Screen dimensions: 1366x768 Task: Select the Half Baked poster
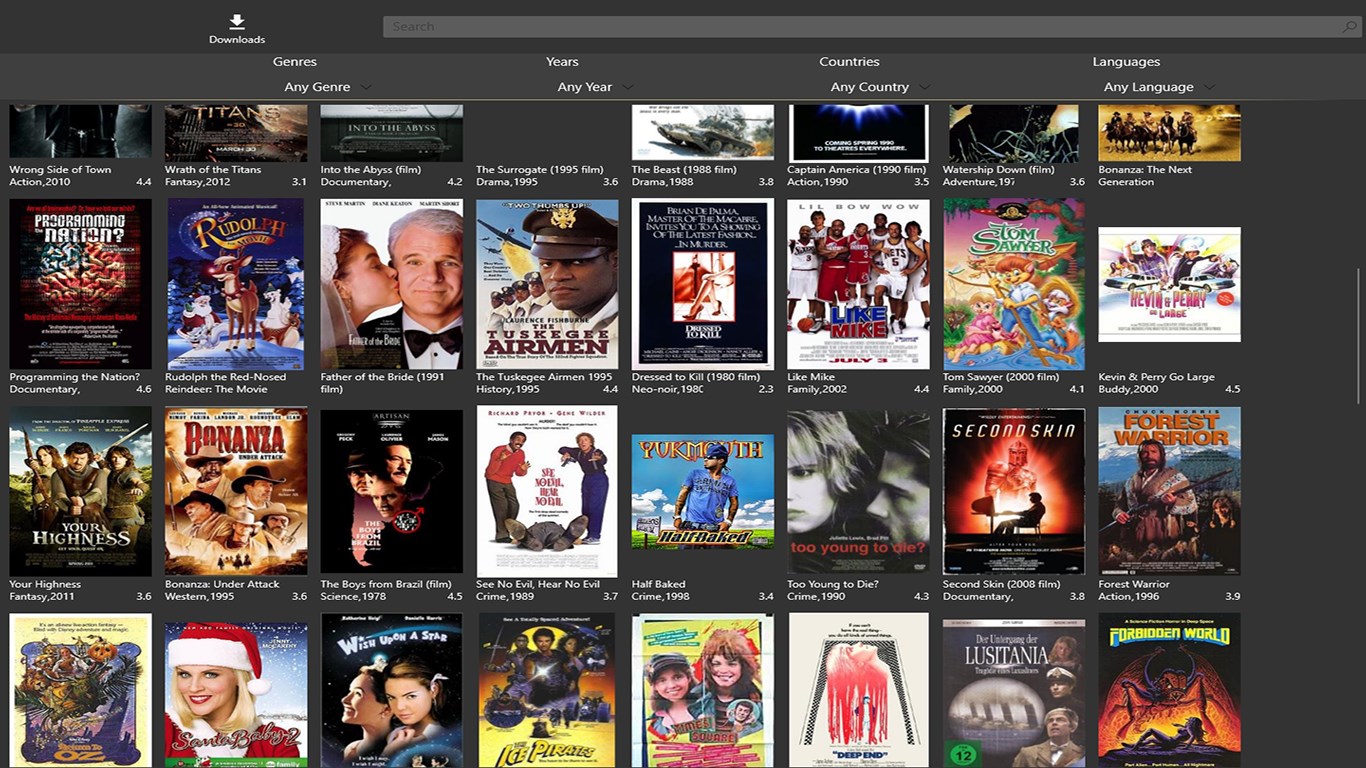click(702, 491)
